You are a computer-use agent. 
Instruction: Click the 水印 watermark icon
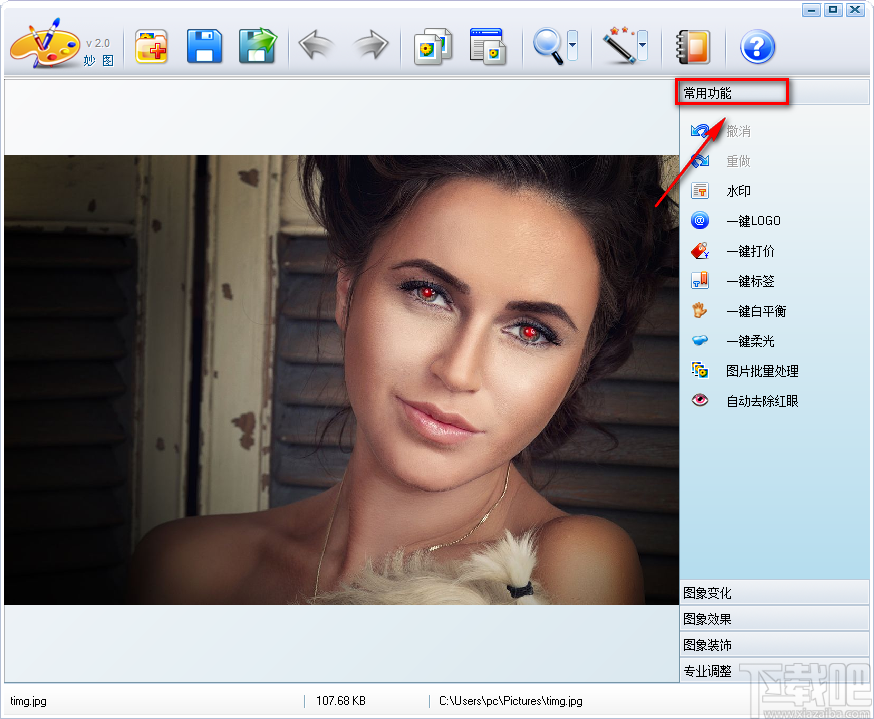click(700, 191)
